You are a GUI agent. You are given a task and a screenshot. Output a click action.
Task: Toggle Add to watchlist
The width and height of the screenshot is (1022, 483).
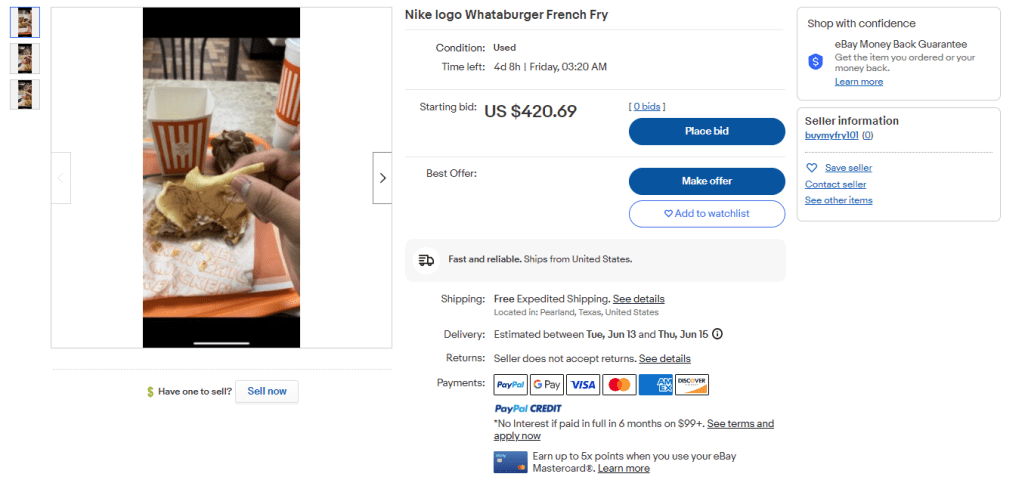pos(706,213)
